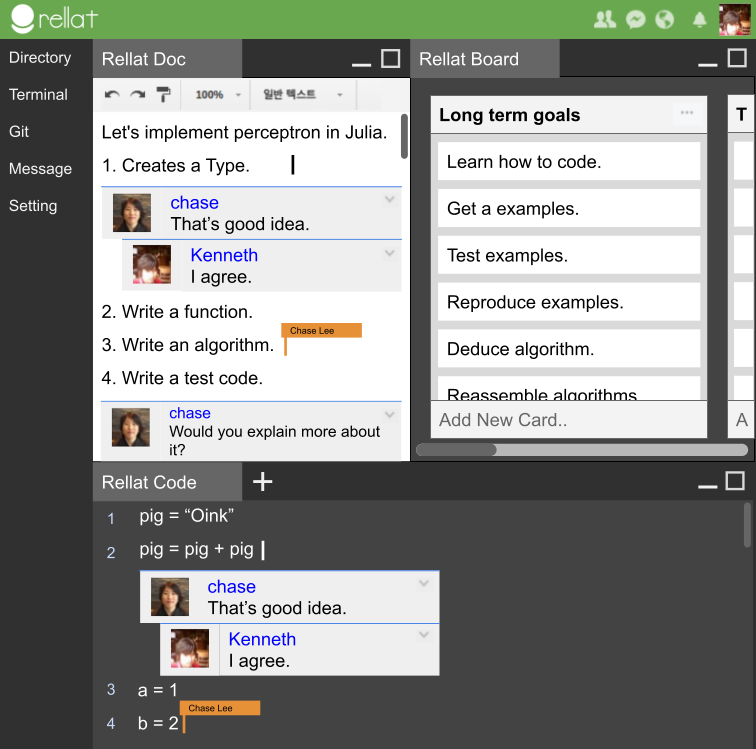
Task: Open the "Test examples." card
Action: point(569,255)
